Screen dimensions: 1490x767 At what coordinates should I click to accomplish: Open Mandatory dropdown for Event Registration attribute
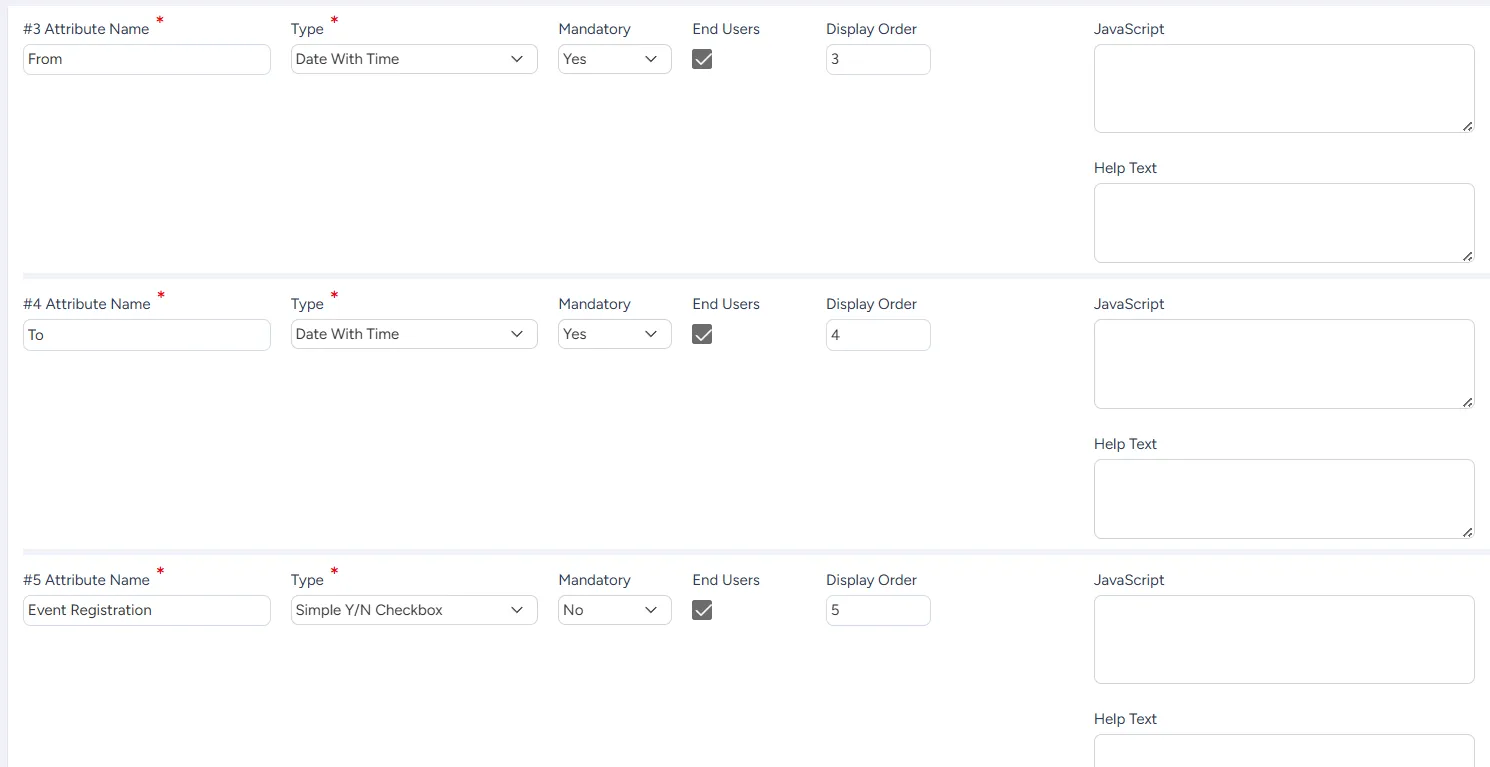[x=615, y=610]
